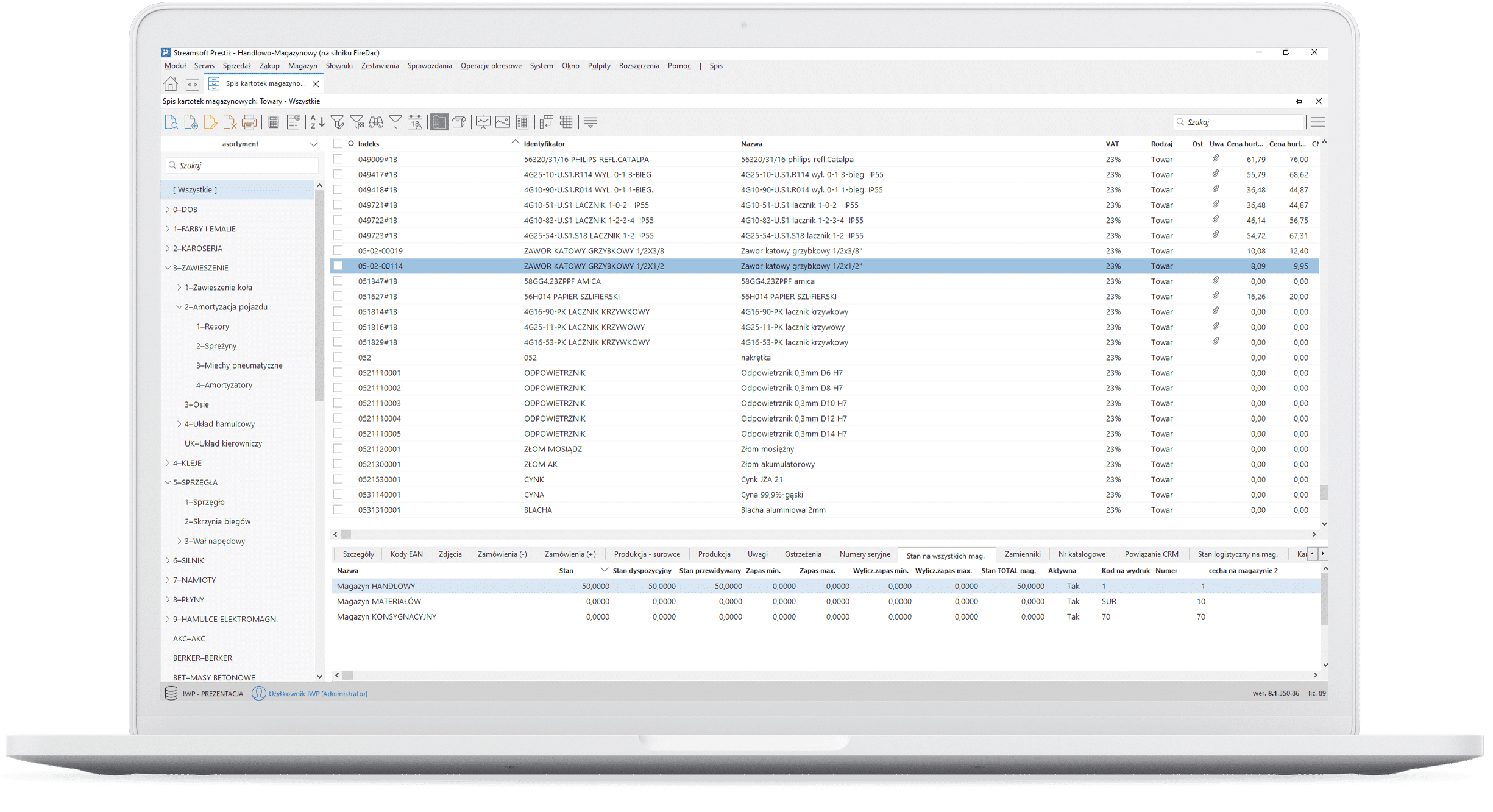
Task: Click the filter edit funnel with pencil icon
Action: (x=337, y=122)
